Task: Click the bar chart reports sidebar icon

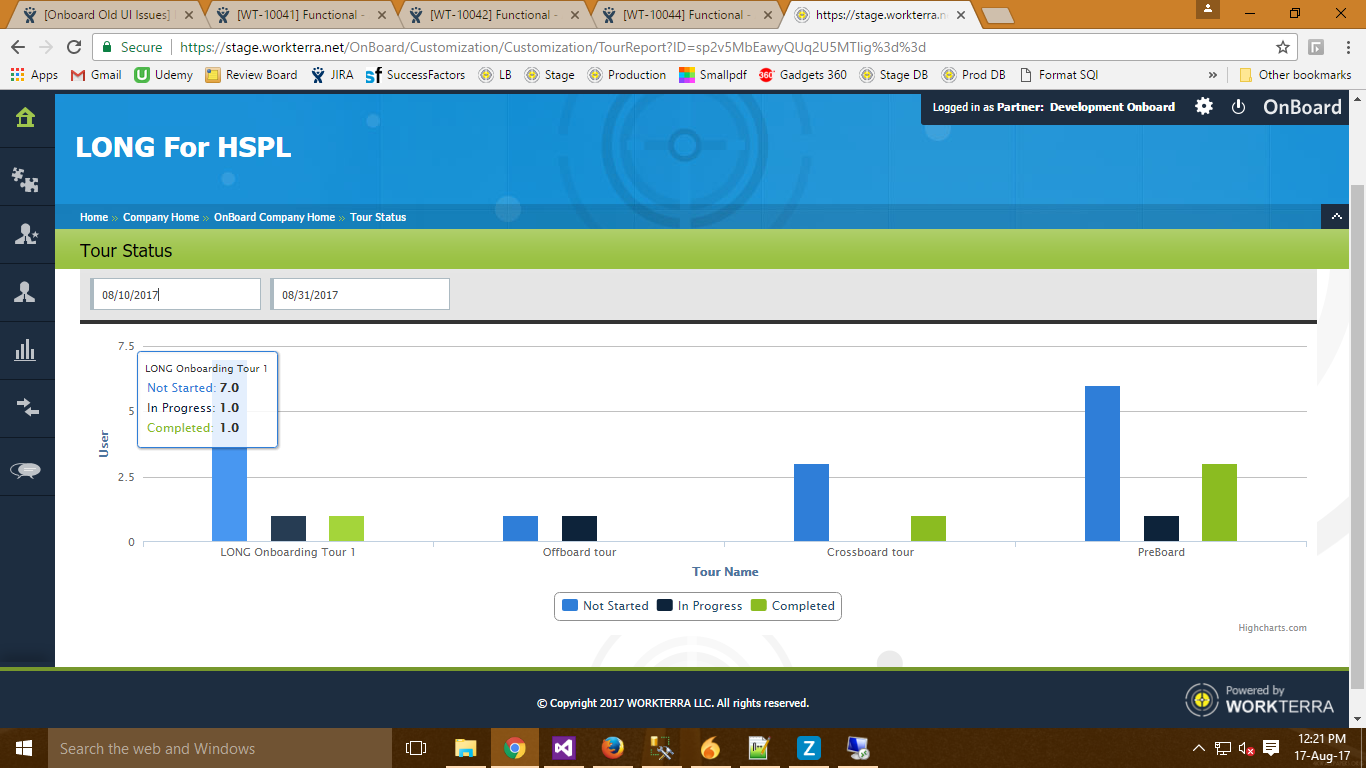Action: point(25,350)
